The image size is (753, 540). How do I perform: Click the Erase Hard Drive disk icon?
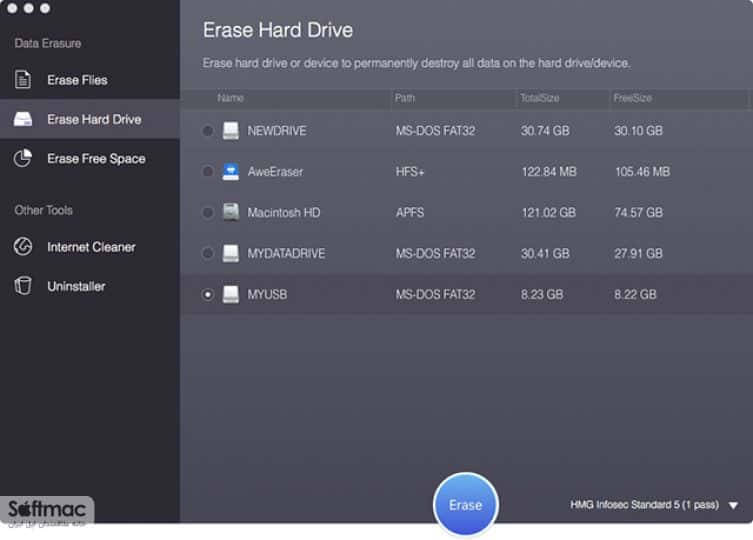coord(23,119)
